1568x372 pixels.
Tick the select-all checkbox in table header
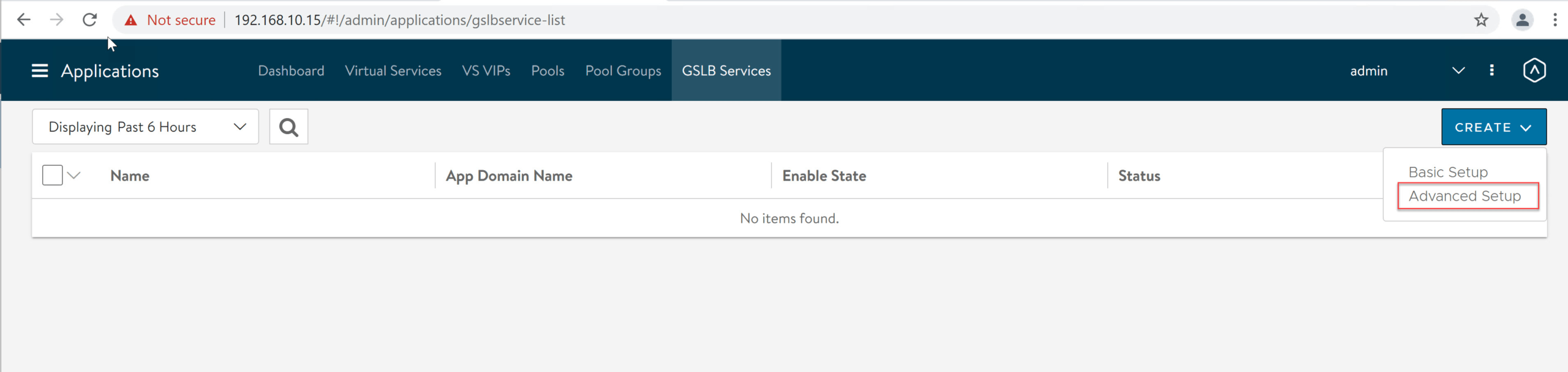(53, 176)
